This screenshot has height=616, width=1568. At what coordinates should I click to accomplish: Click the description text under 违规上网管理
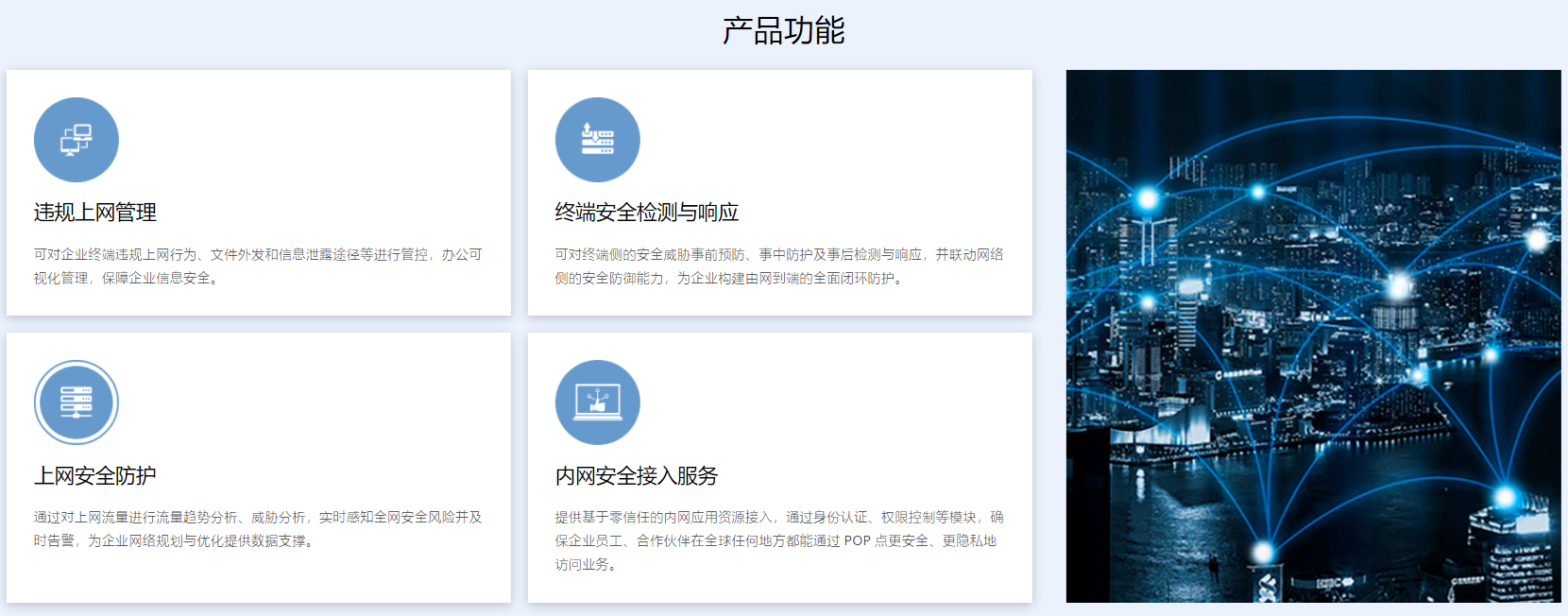tap(257, 266)
